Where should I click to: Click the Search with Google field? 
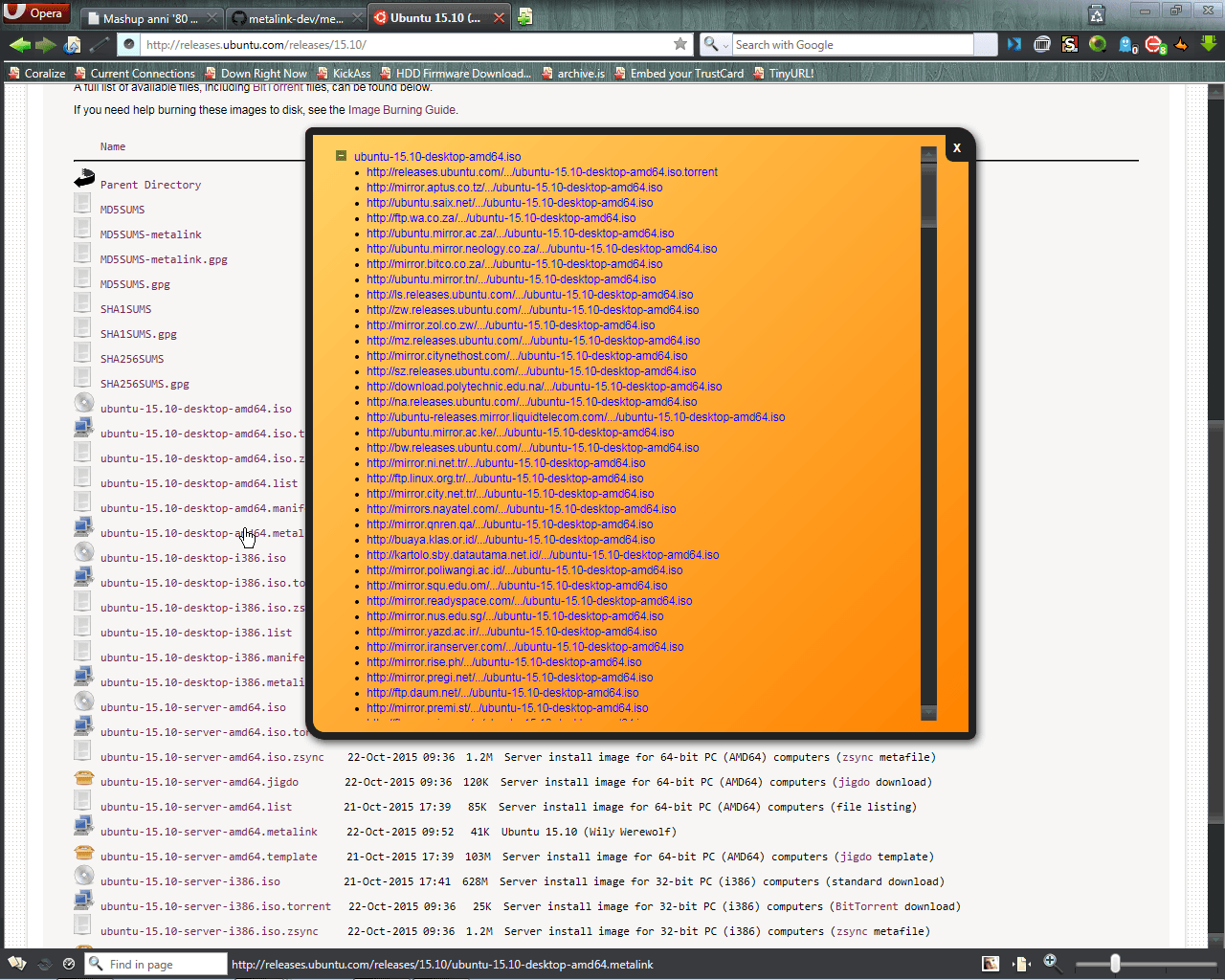click(852, 45)
